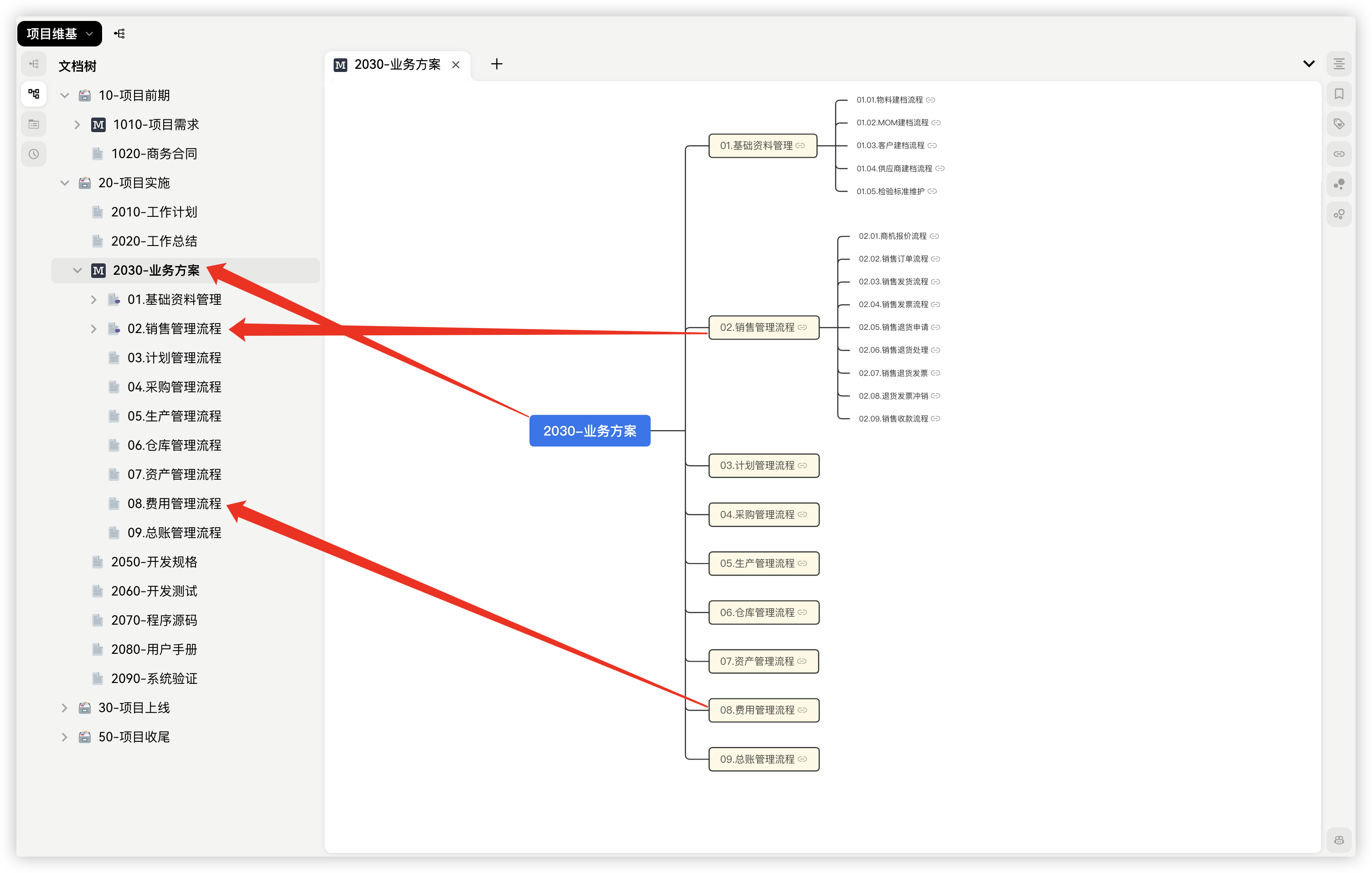Click the 08.费用管理流程 mind map node

[x=757, y=710]
